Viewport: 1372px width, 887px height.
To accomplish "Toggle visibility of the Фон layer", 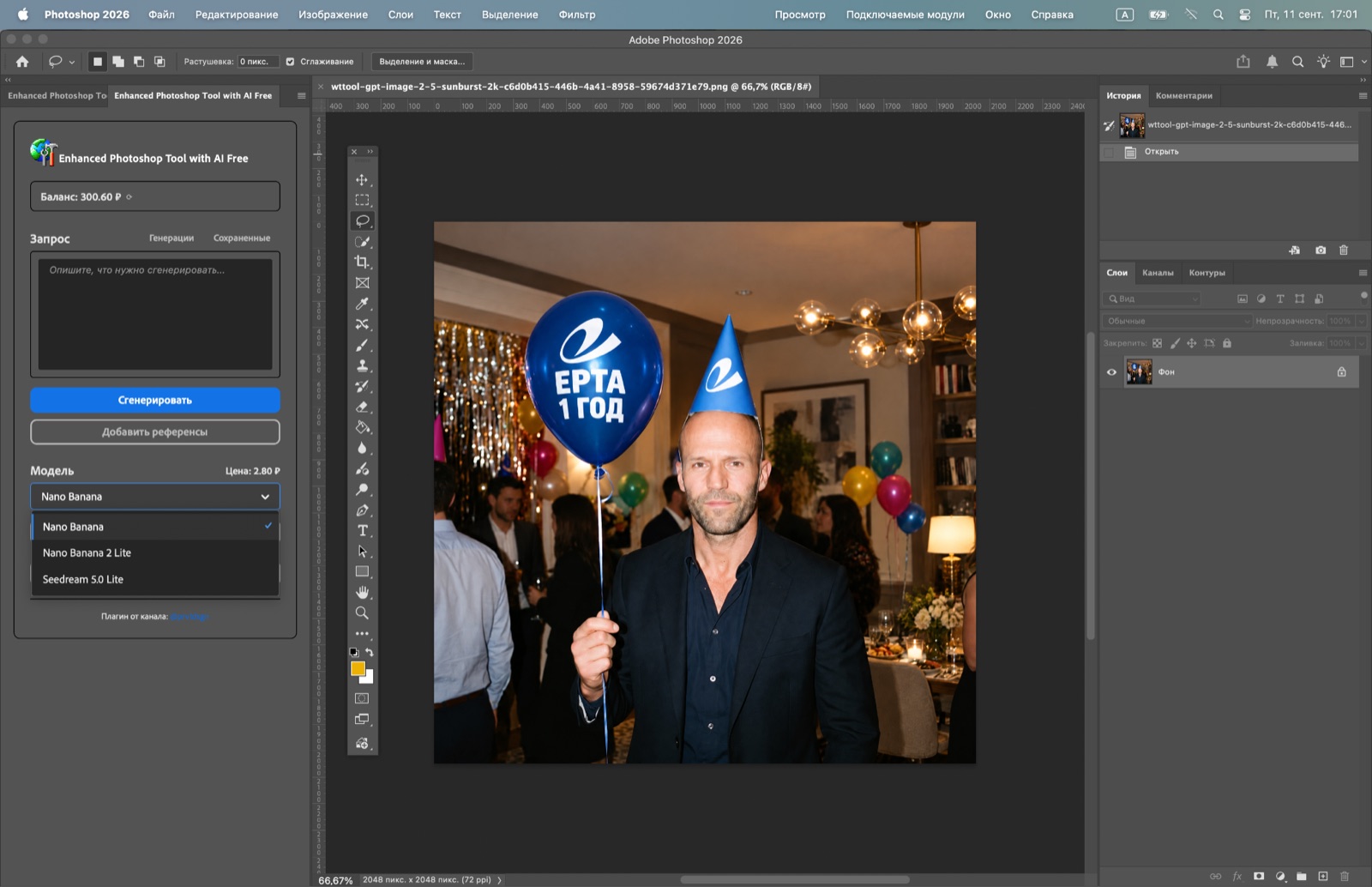I will [x=1111, y=372].
